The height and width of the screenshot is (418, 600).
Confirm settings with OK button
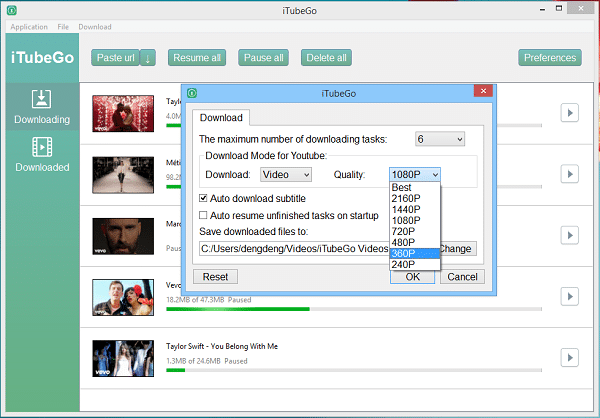pyautogui.click(x=412, y=277)
